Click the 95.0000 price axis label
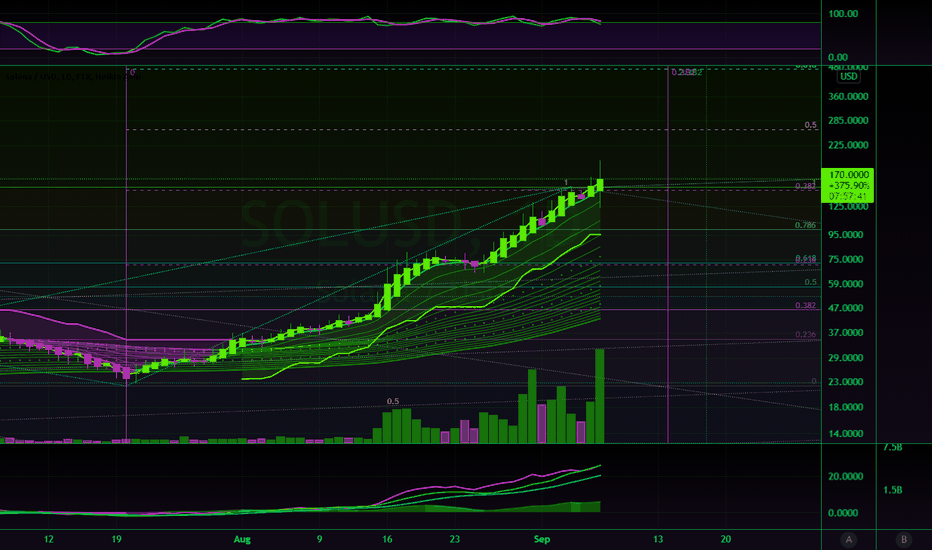This screenshot has height=550, width=932. pos(846,235)
